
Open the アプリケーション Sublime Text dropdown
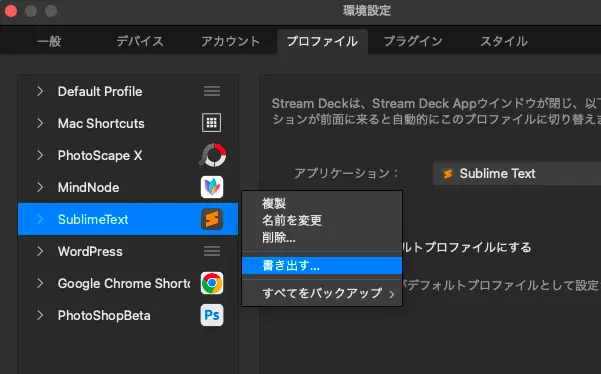pos(517,174)
